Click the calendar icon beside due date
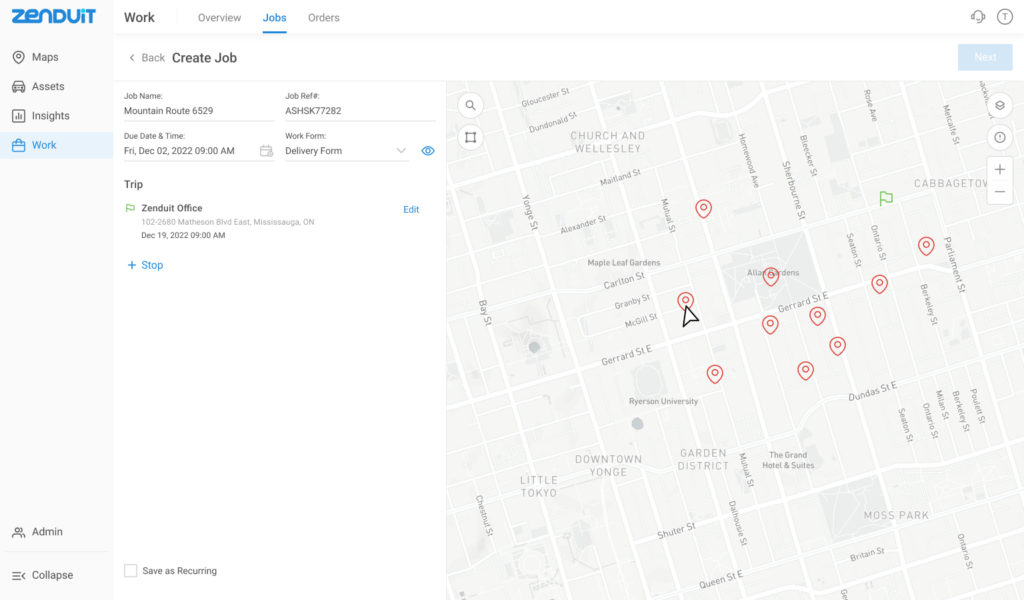Screen dimensions: 1024x600 tap(266, 151)
